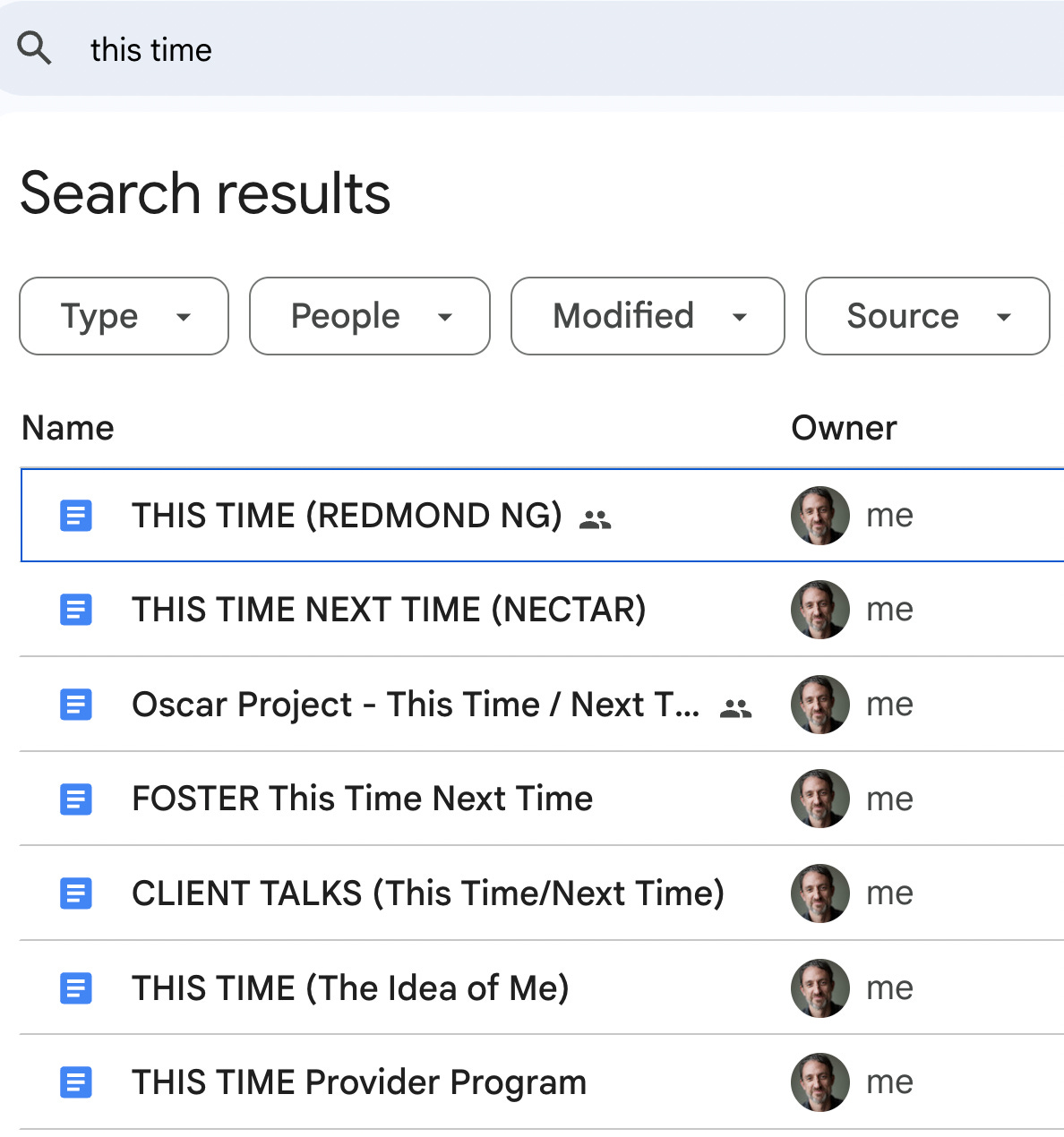Open the Type filter dropdown
Viewport: 1064px width, 1137px height.
(124, 316)
